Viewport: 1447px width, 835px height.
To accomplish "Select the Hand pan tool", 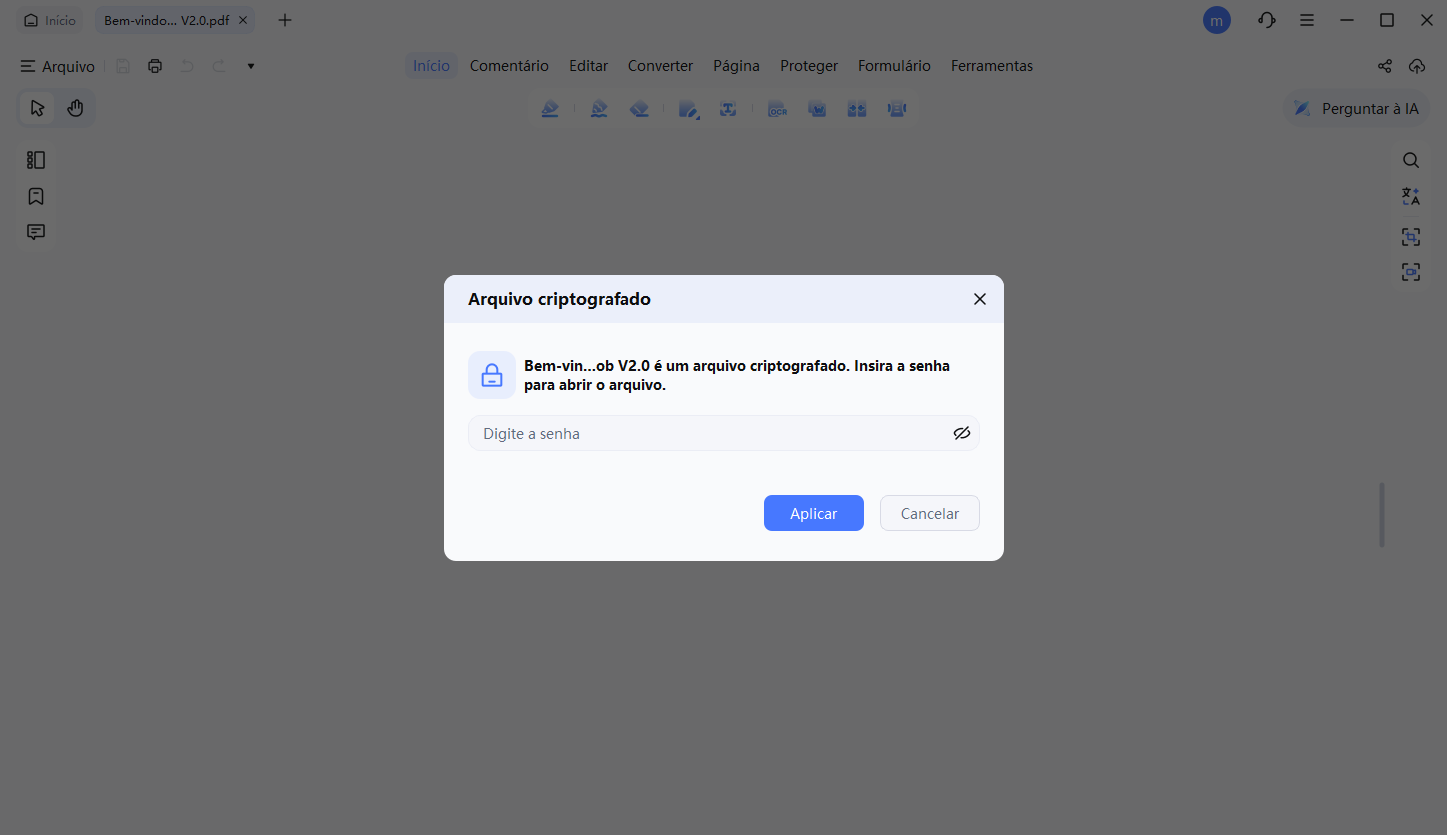I will click(75, 107).
